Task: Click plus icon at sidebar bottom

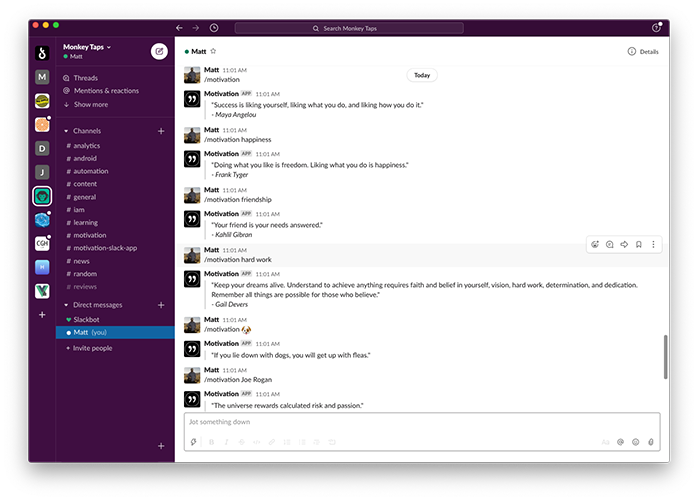Action: 161,446
